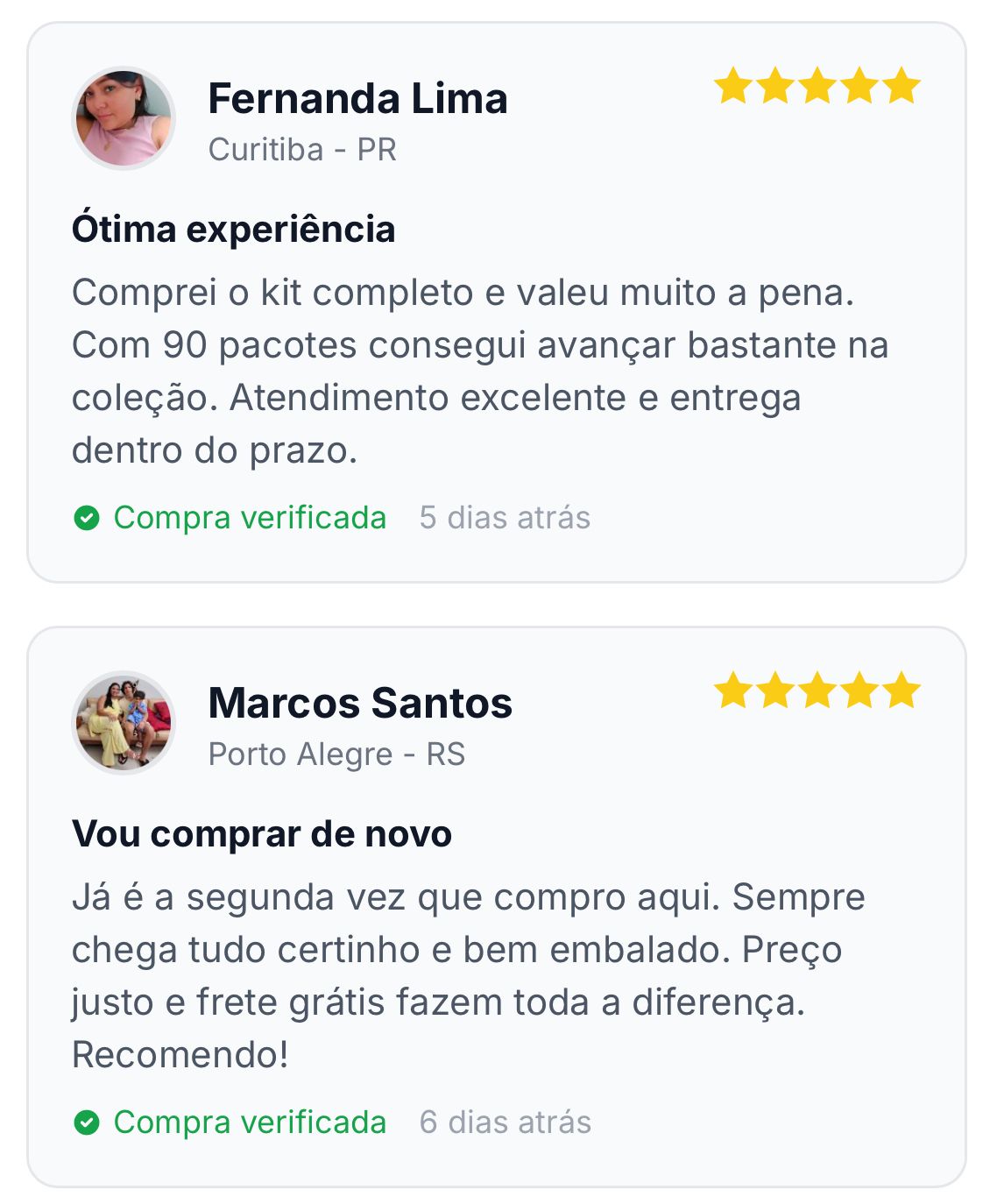Click the fifth star on Fernanda's rating

point(902,87)
